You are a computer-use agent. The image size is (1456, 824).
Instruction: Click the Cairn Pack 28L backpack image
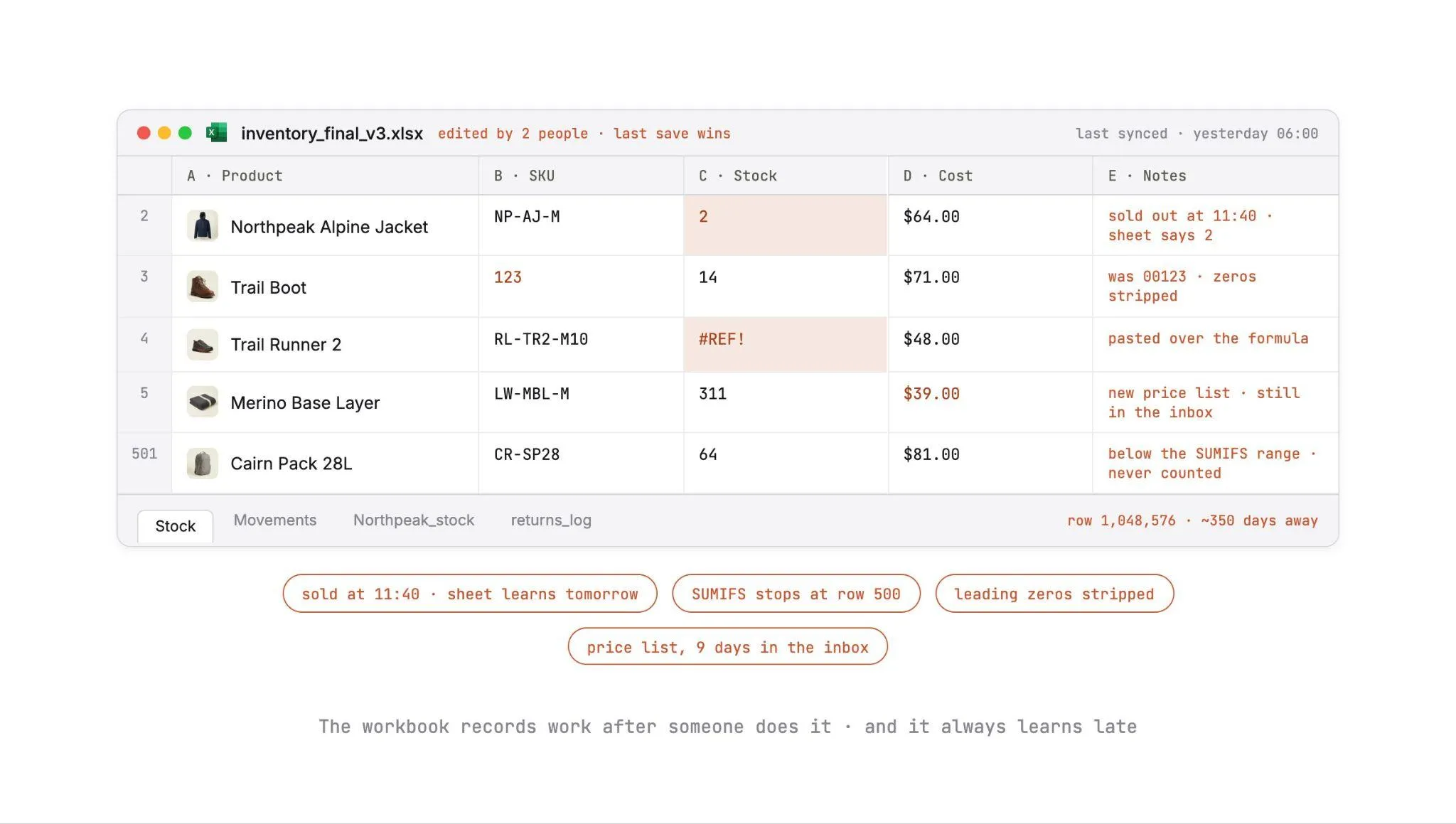click(x=203, y=464)
